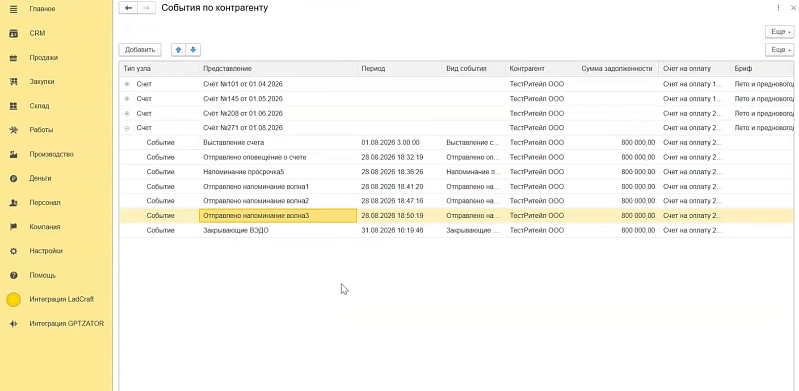Open the Главное hamburger menu icon
This screenshot has width=799, height=391.
[14, 9]
